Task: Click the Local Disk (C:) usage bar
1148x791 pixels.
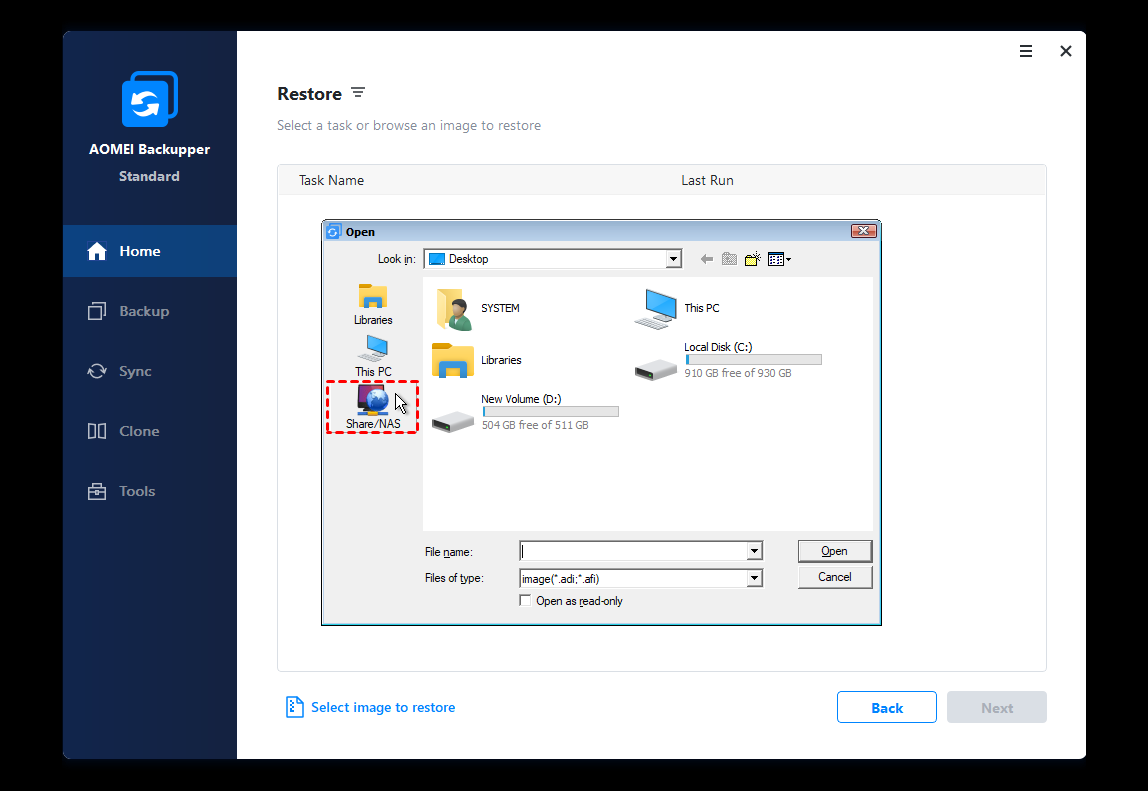Action: 753,360
